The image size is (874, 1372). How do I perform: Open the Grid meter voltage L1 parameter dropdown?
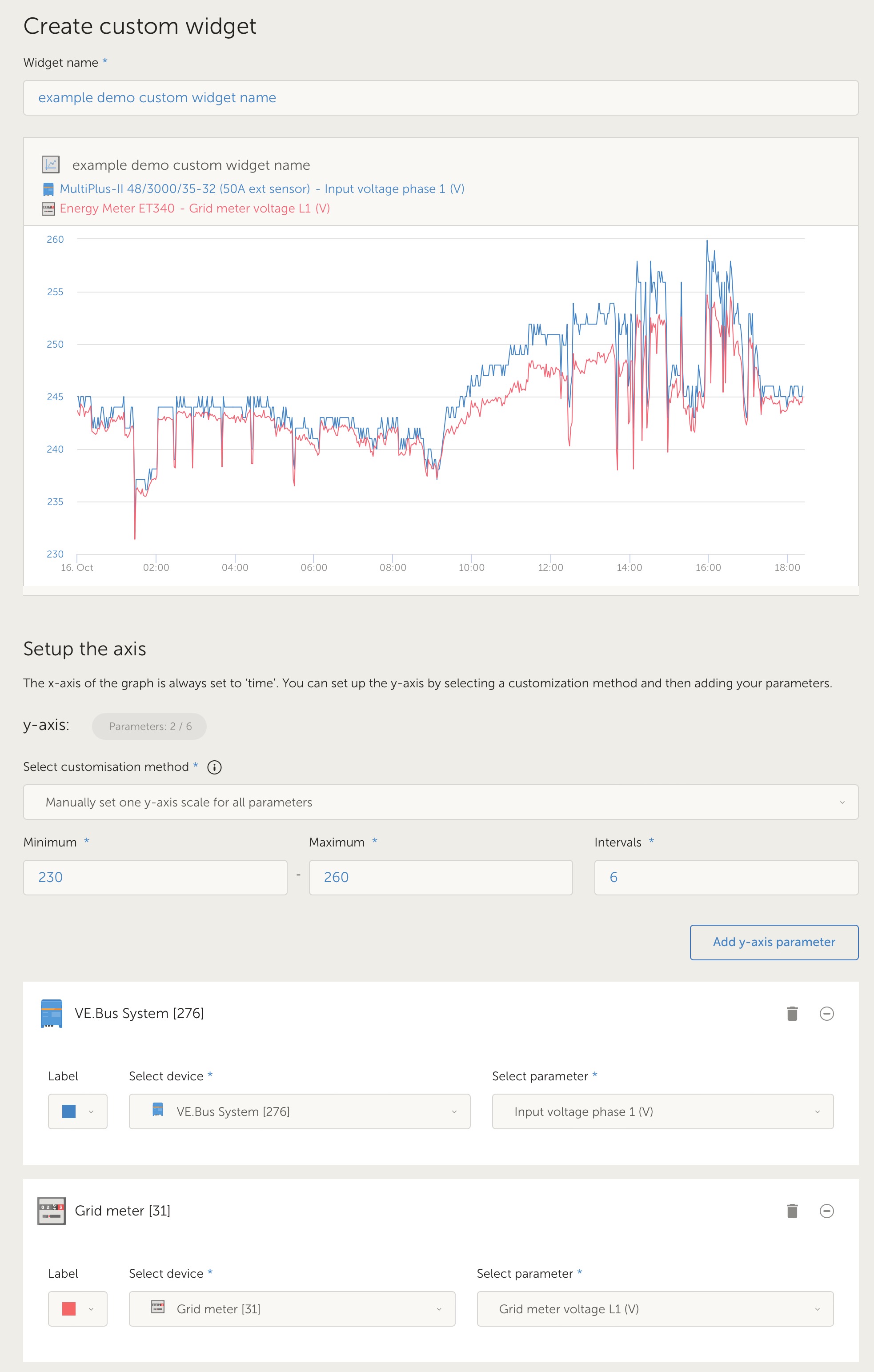click(x=655, y=1309)
